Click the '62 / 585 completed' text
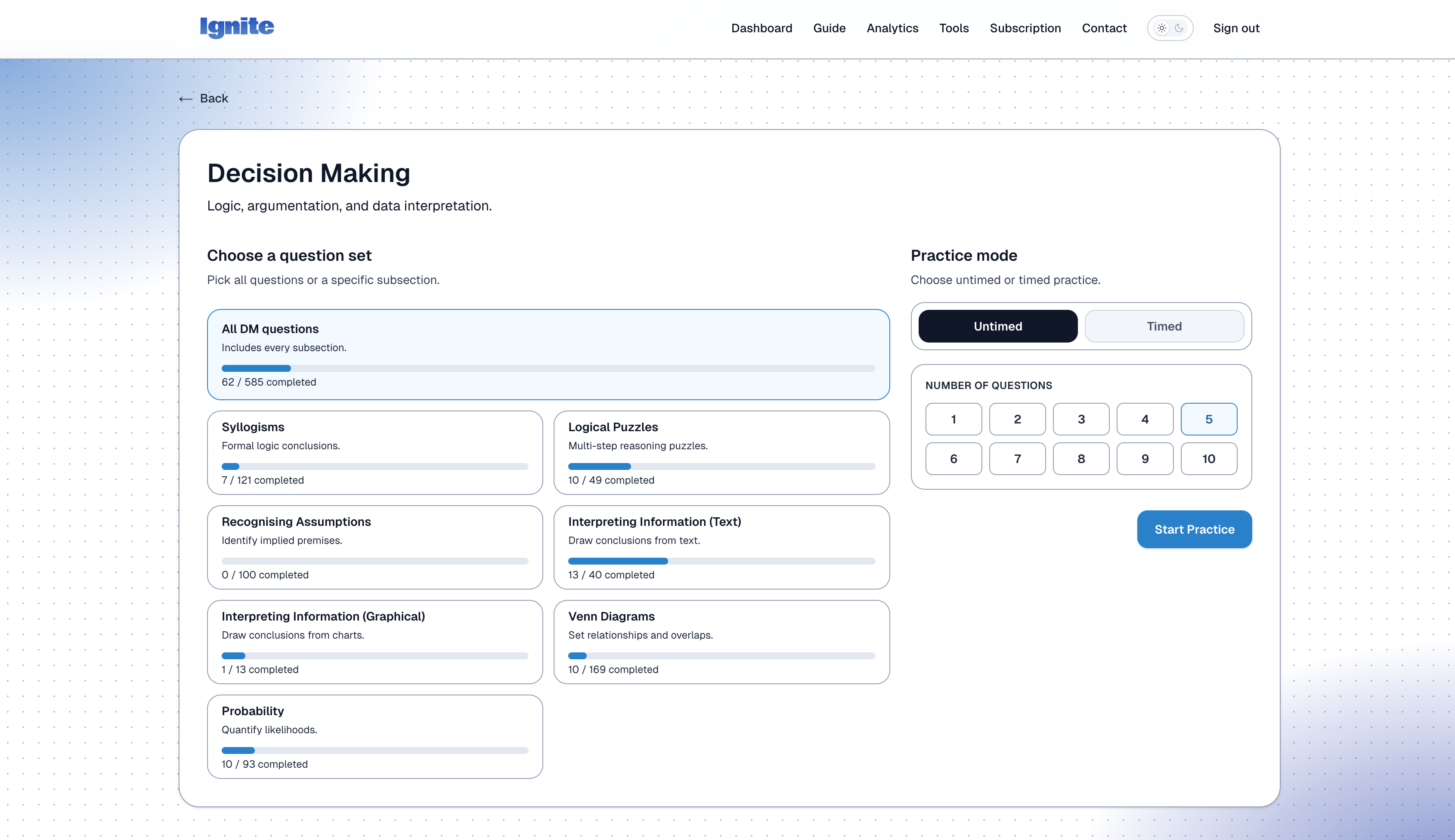Screen dimensions: 1455x840 (x=269, y=382)
